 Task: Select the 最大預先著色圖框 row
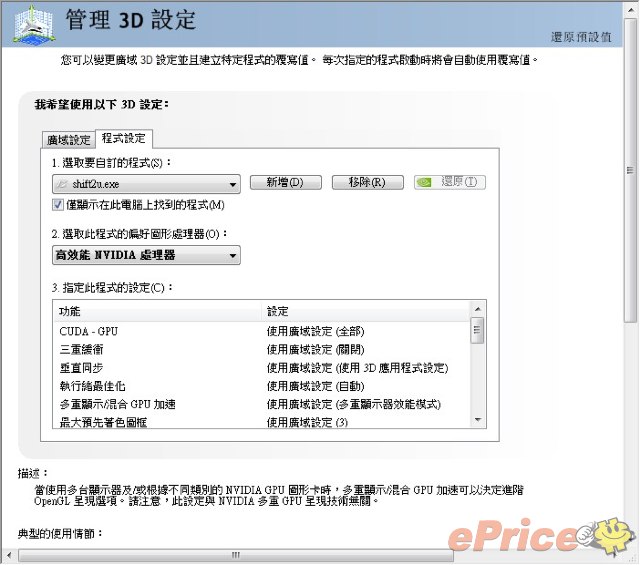[261, 421]
